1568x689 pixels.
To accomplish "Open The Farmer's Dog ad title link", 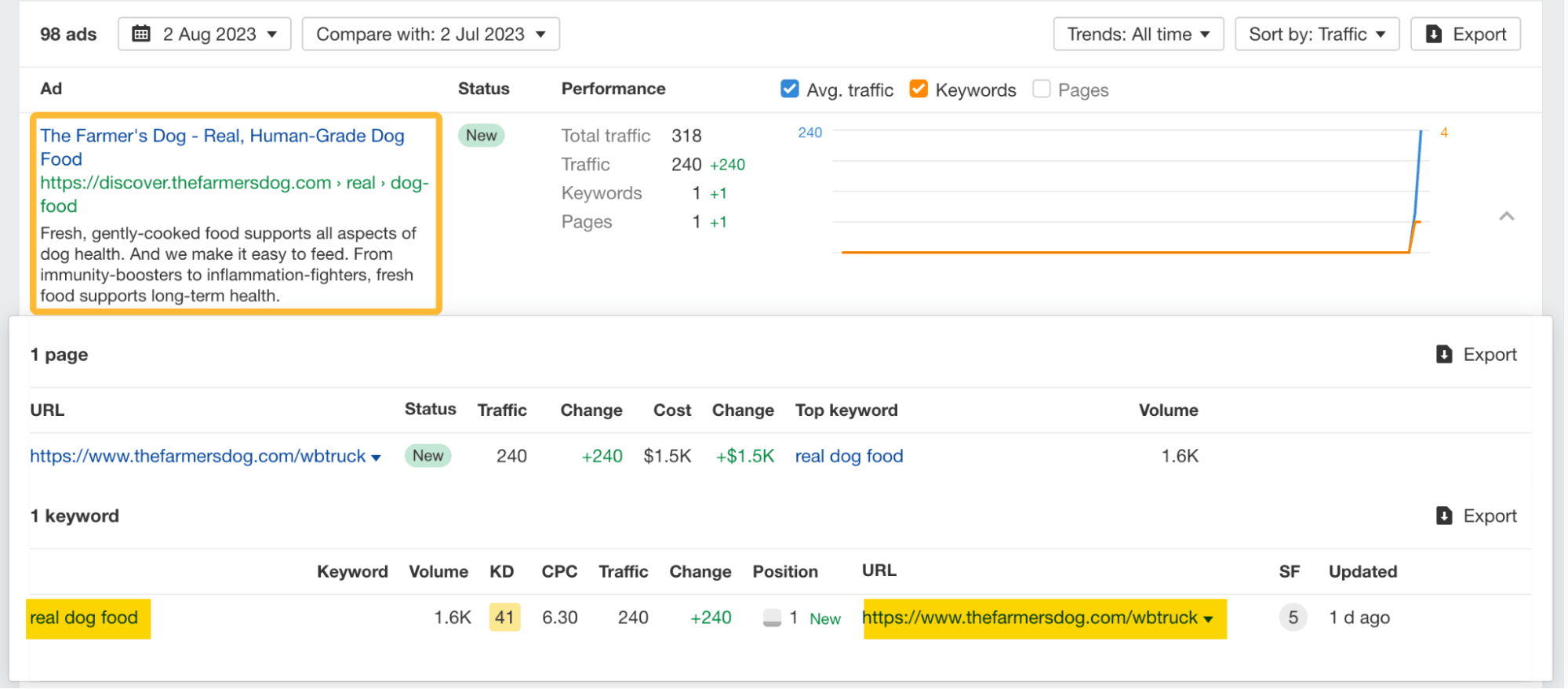I will pos(222,148).
